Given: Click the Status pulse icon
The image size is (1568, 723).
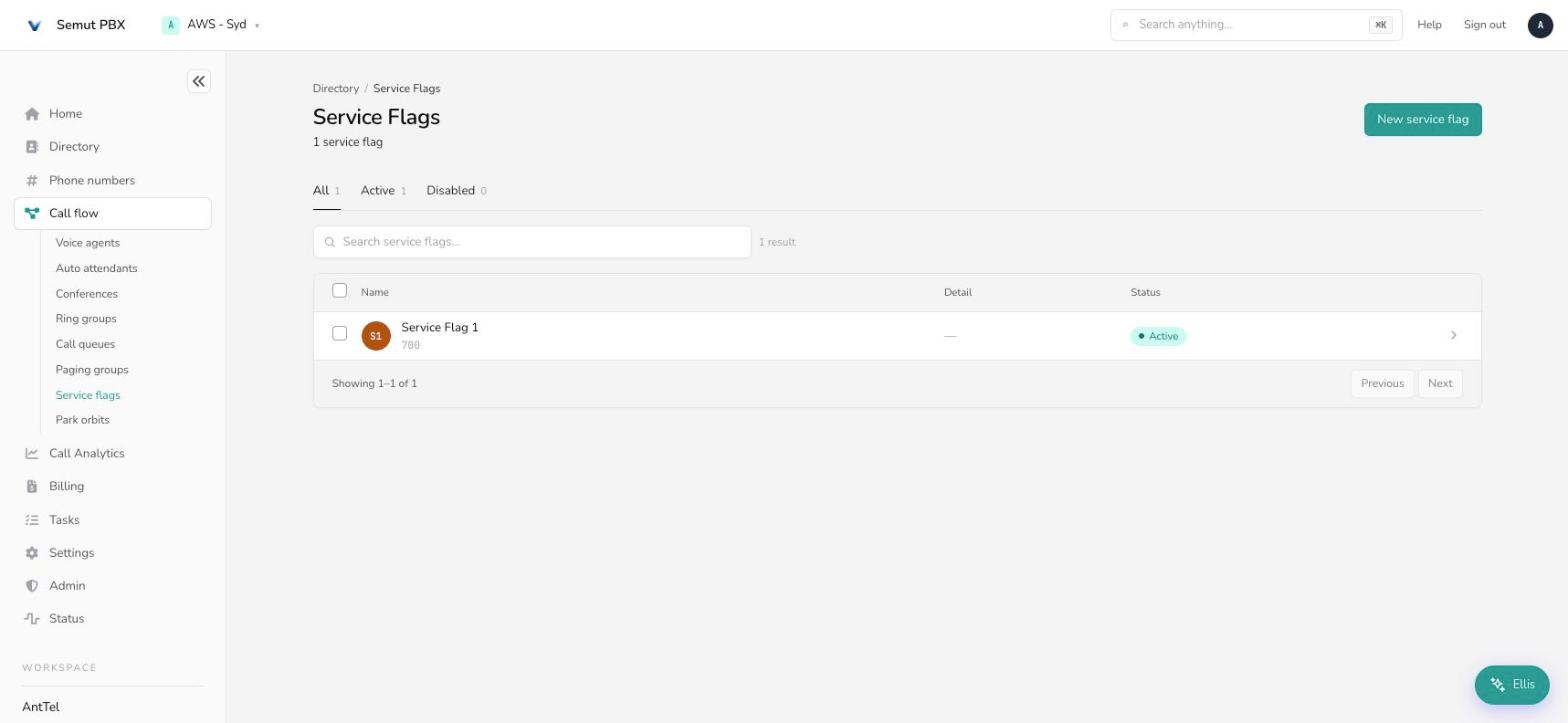Looking at the screenshot, I should click(32, 619).
